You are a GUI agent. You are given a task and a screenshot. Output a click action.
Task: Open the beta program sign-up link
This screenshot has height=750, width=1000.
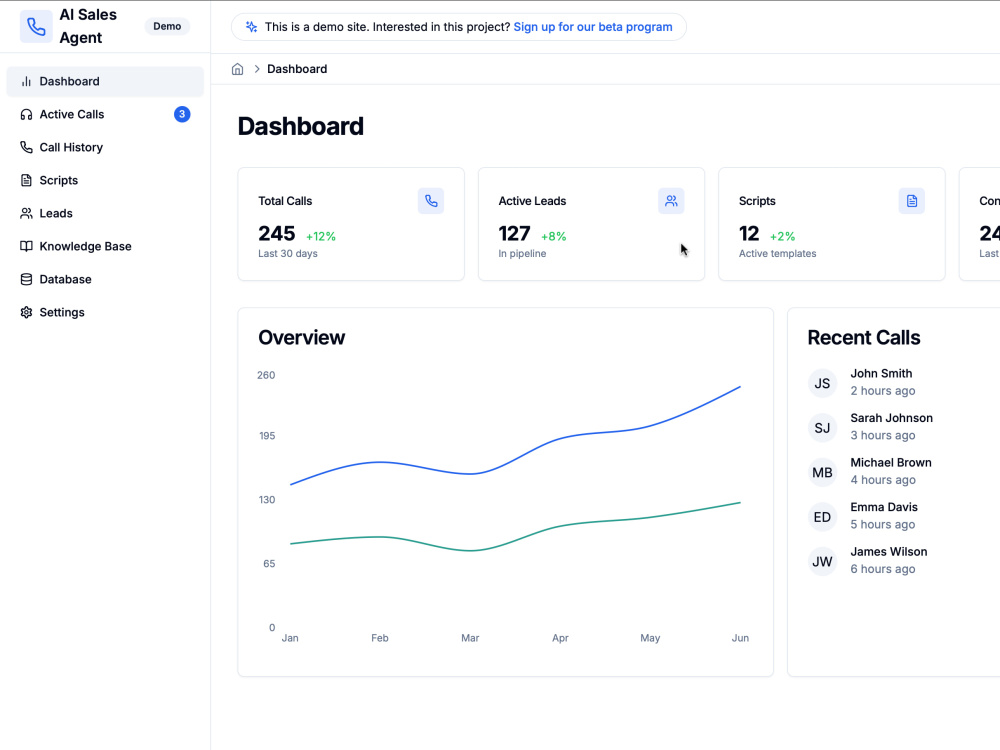pyautogui.click(x=592, y=27)
